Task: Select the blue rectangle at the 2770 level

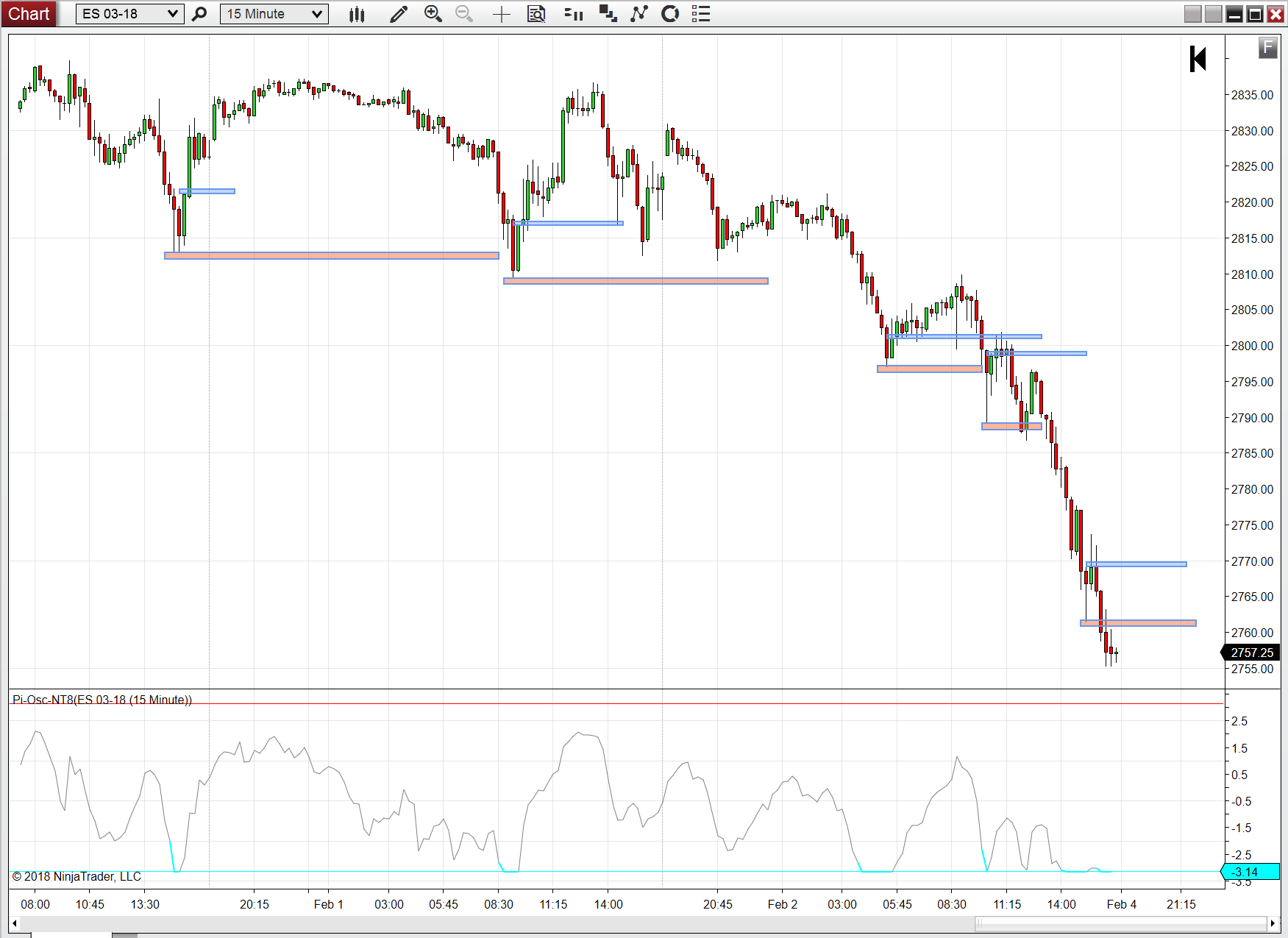Action: pos(1136,564)
